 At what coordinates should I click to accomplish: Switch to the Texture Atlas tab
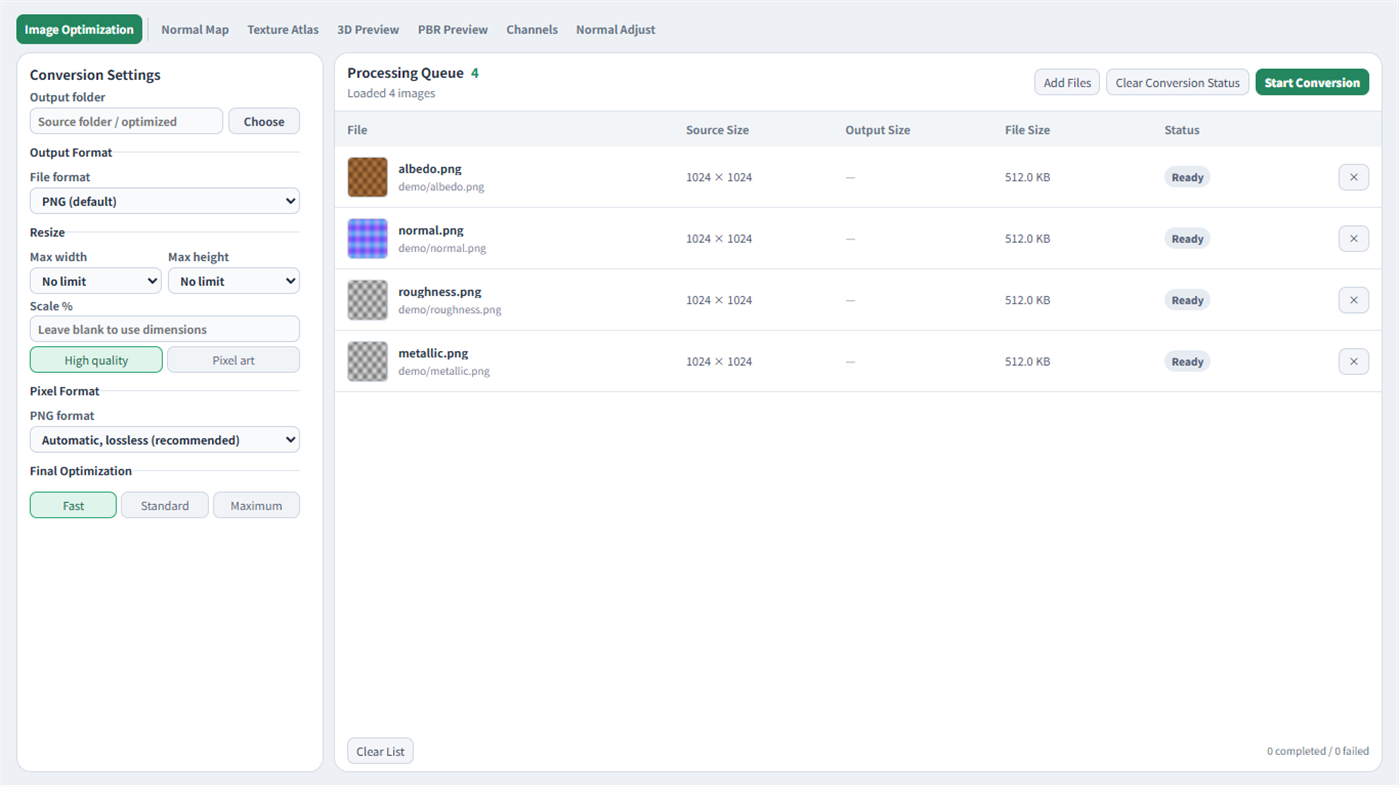pyautogui.click(x=283, y=29)
